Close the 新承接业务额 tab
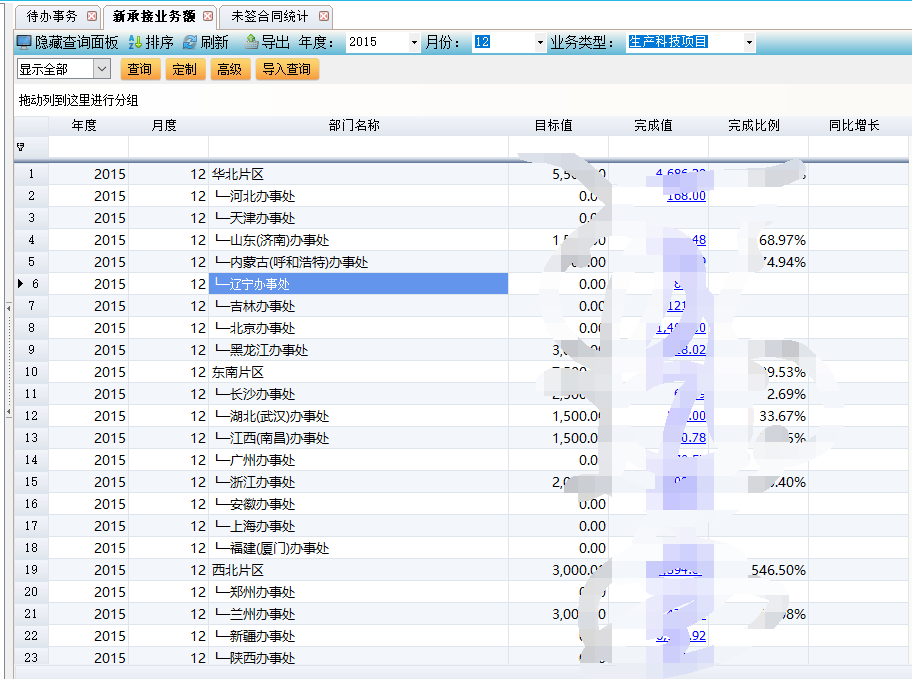Screen dimensions: 912x679 [x=208, y=17]
